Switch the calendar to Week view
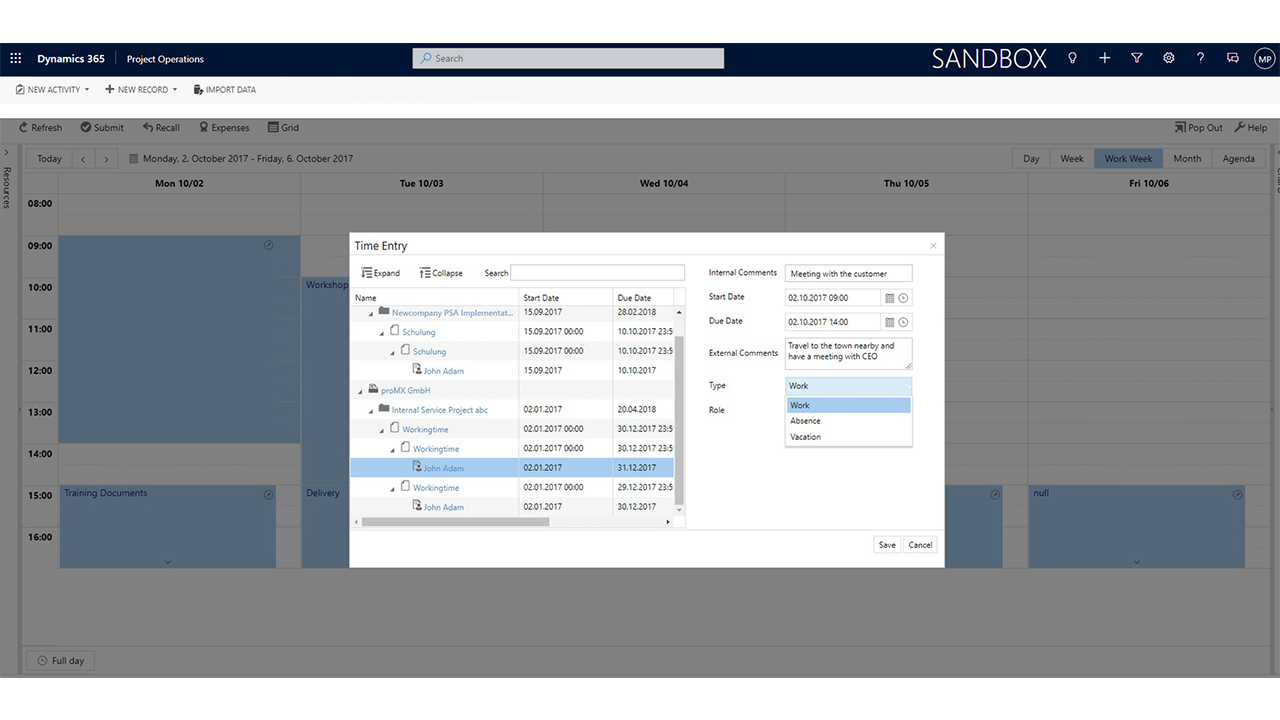The image size is (1280, 720). [x=1072, y=159]
